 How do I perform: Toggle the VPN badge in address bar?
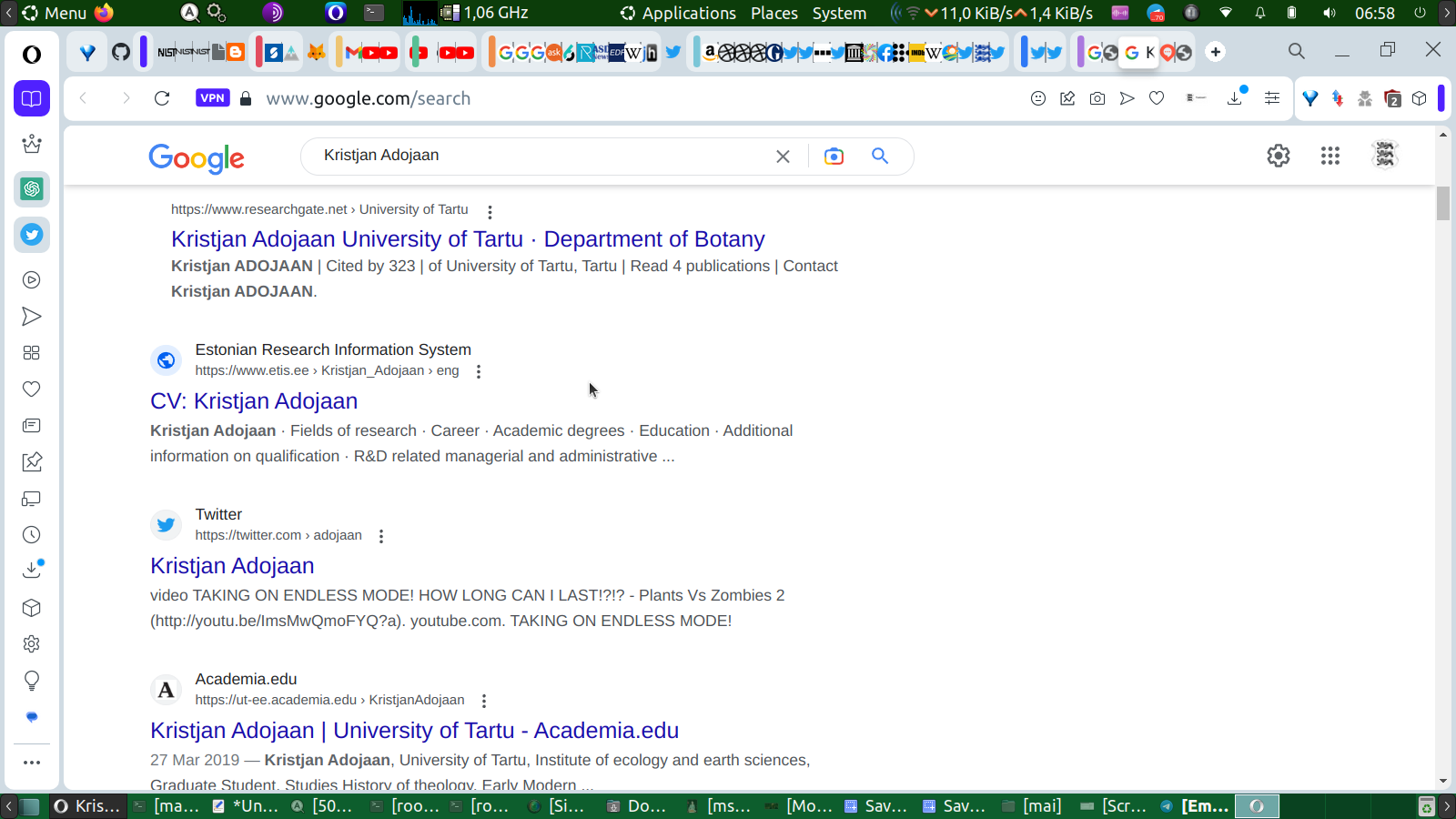point(212,98)
